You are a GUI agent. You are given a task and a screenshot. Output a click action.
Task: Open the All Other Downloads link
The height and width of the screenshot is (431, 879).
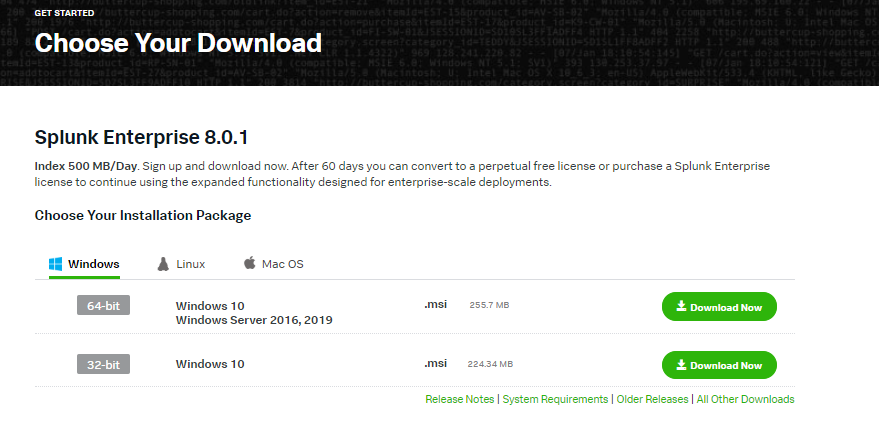tap(745, 399)
